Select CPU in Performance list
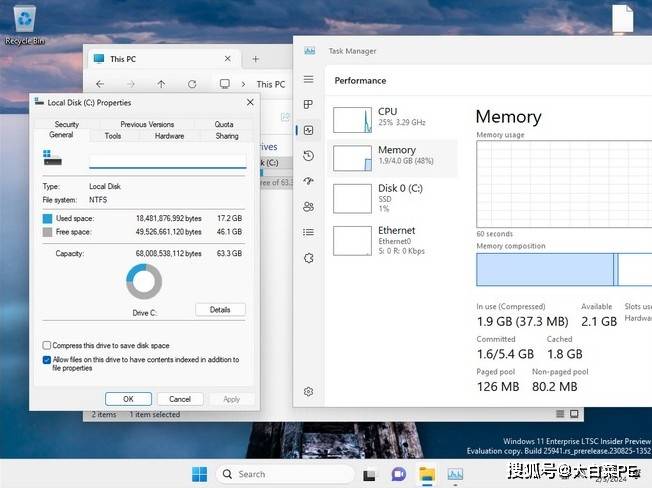This screenshot has width=652, height=488. tap(393, 120)
